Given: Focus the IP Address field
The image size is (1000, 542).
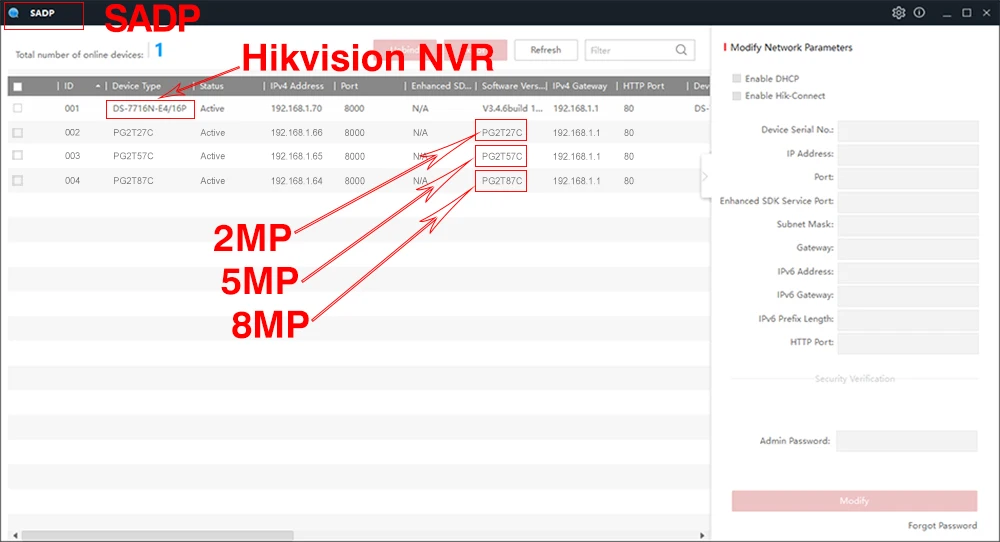Looking at the screenshot, I should [908, 154].
